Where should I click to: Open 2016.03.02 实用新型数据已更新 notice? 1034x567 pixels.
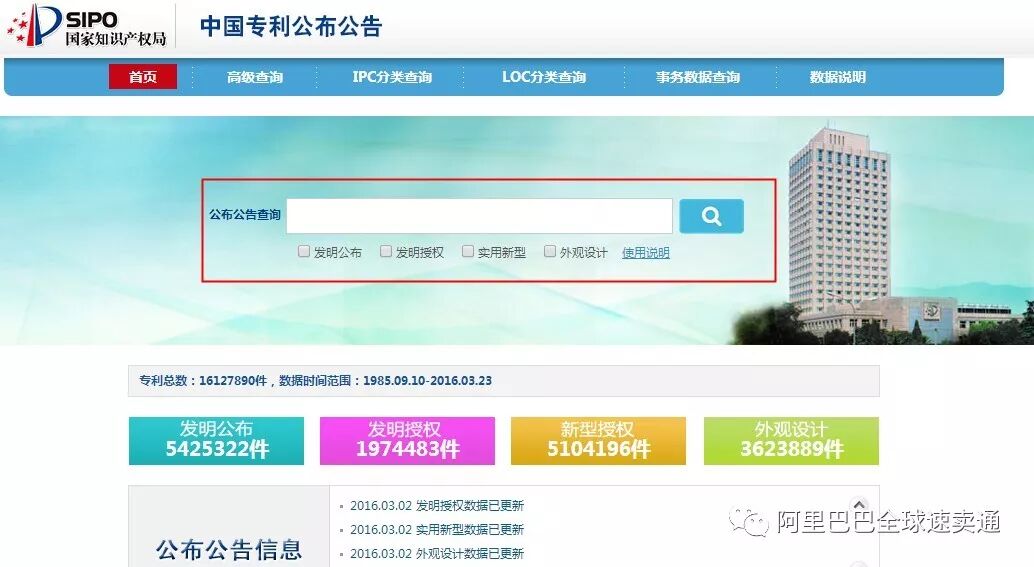tap(437, 529)
